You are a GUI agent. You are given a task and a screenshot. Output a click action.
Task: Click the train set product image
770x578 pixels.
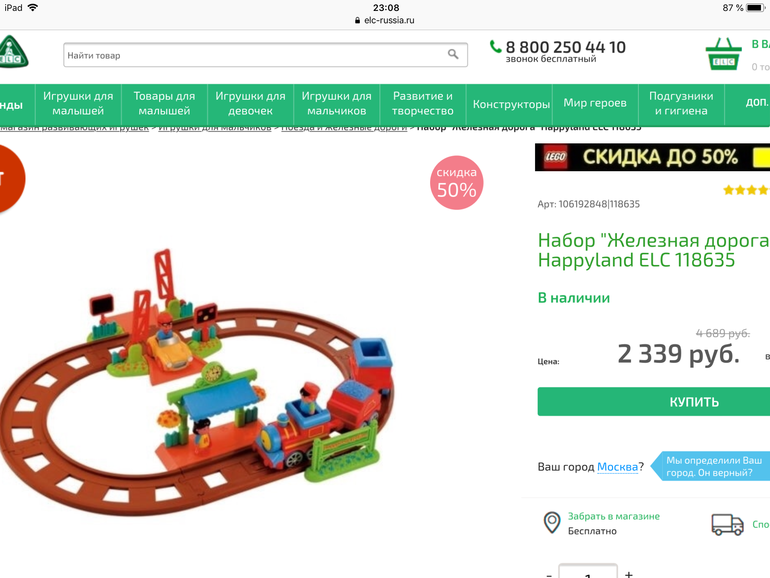coord(197,383)
